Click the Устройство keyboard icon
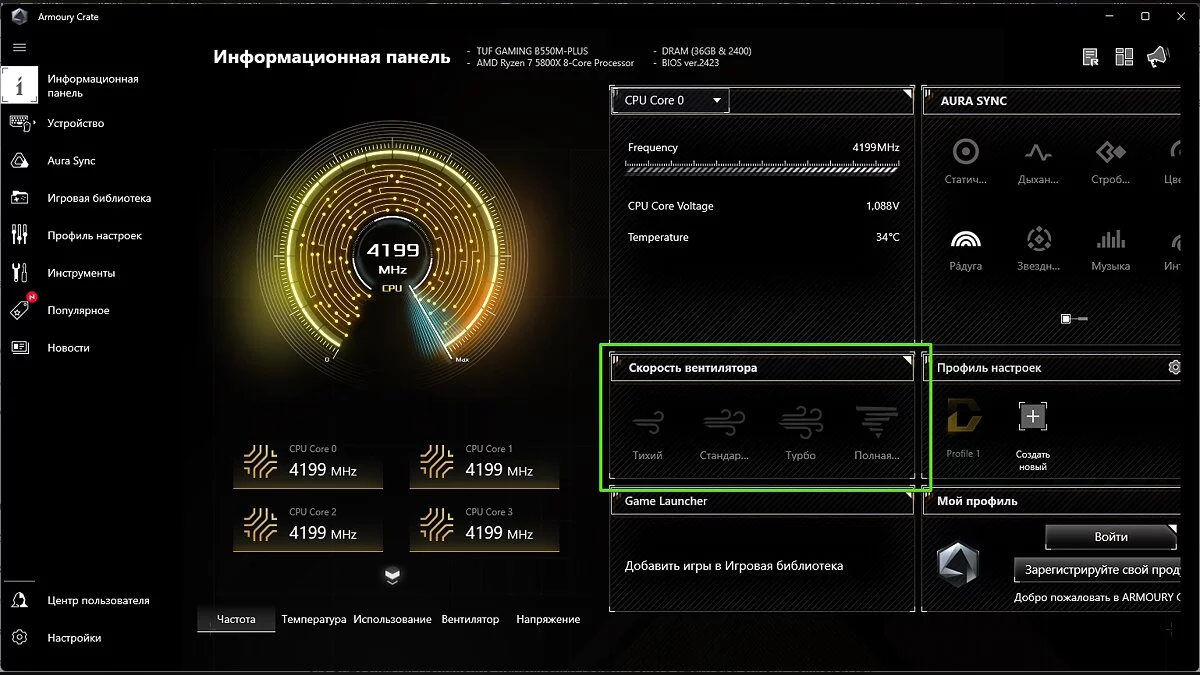This screenshot has width=1200, height=675. tap(19, 123)
